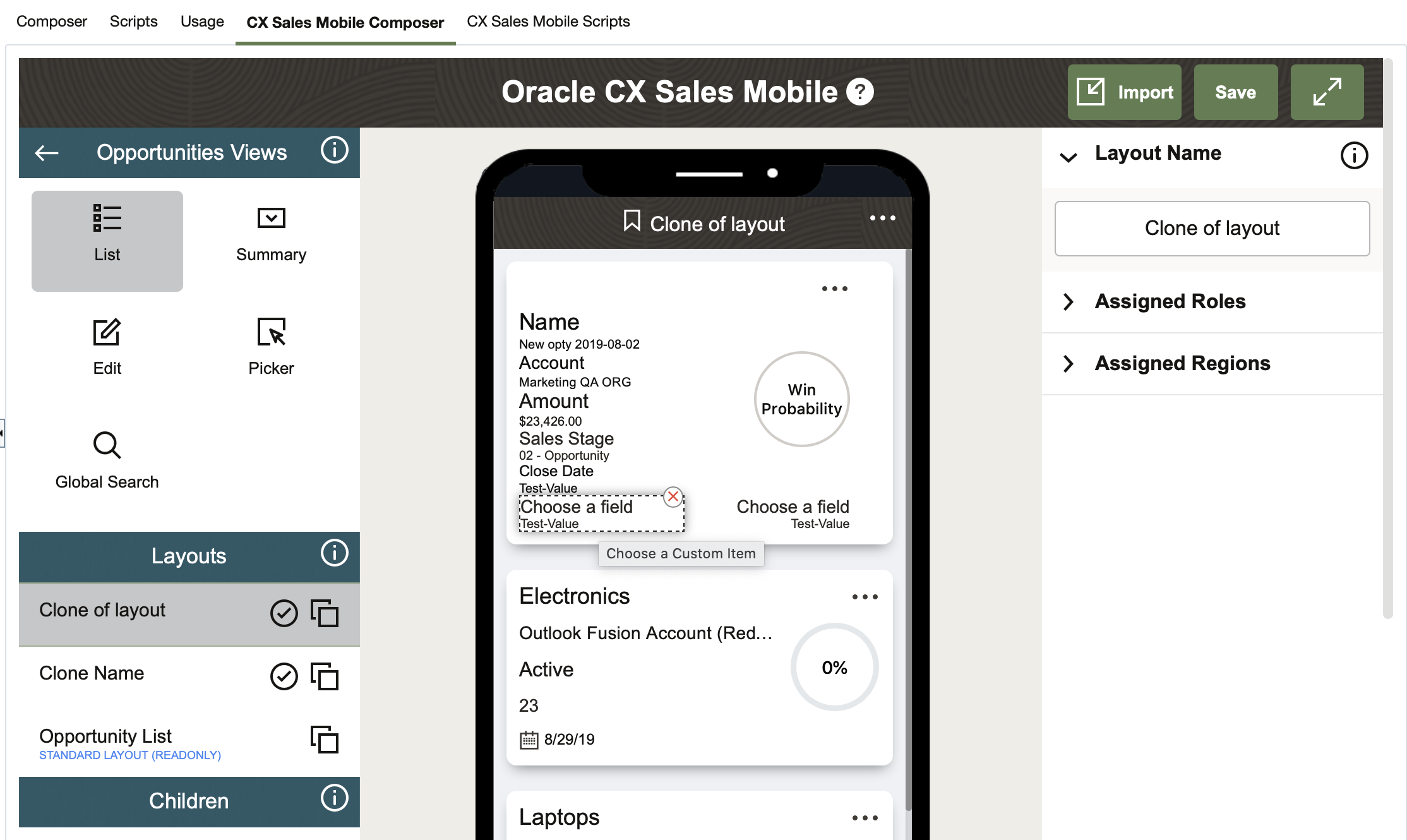
Task: Show info for the Layouts section
Action: pyautogui.click(x=334, y=553)
